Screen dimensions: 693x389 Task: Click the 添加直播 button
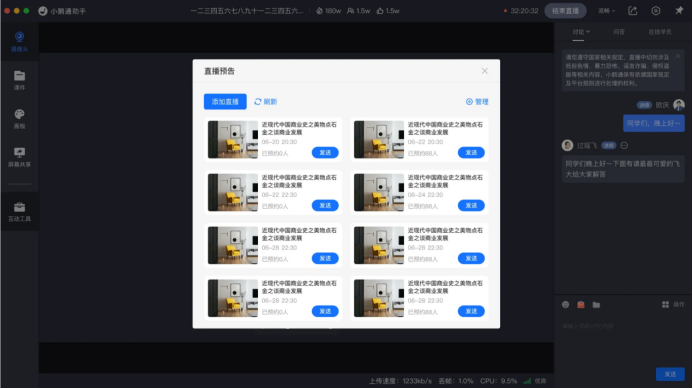point(225,102)
